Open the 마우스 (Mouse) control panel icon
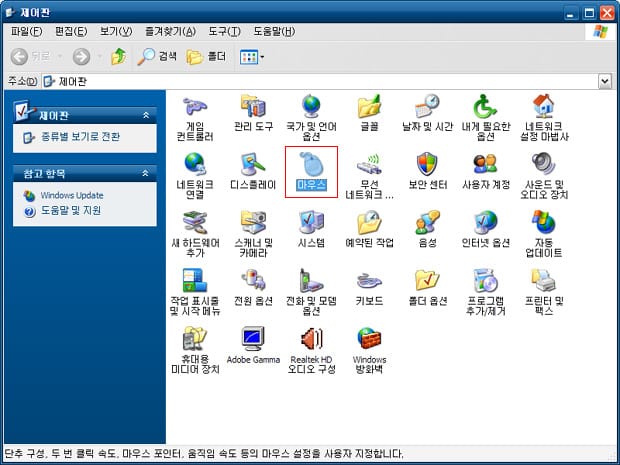The height and width of the screenshot is (465, 620). [311, 163]
